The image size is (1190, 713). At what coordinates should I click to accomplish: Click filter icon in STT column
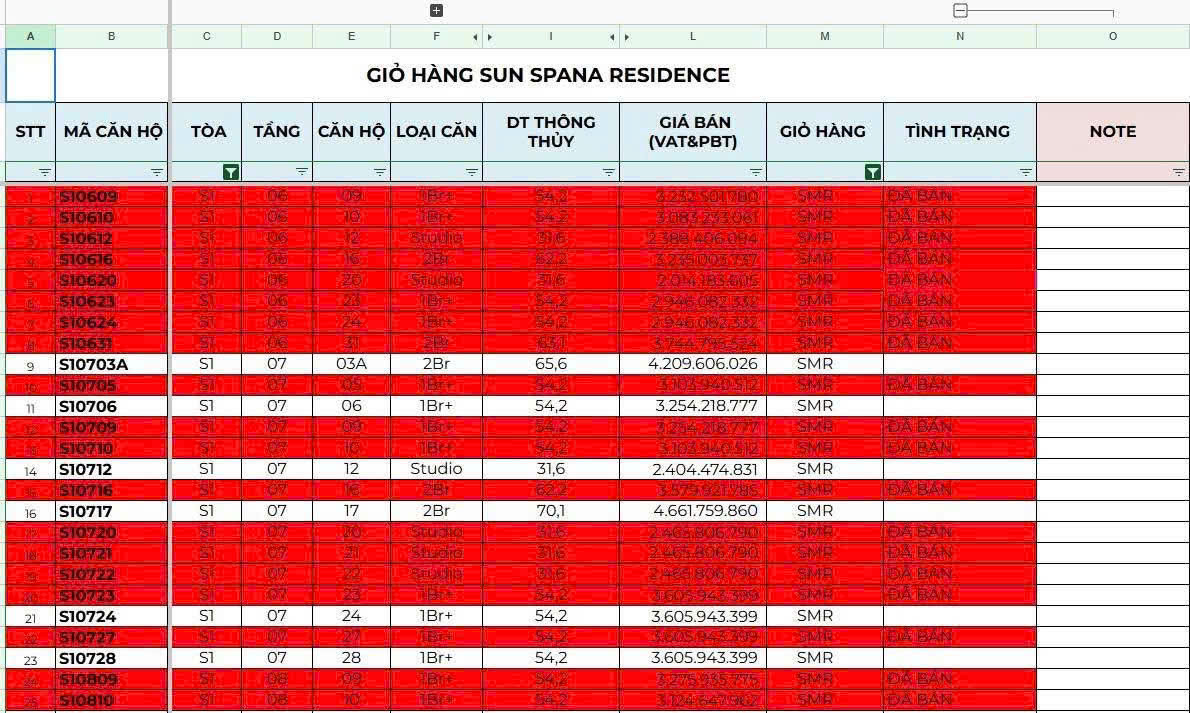(x=46, y=172)
